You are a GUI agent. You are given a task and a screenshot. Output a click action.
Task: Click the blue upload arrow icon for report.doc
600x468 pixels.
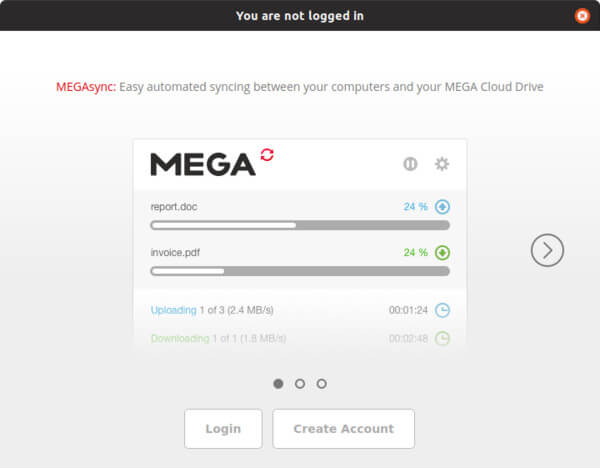[442, 207]
